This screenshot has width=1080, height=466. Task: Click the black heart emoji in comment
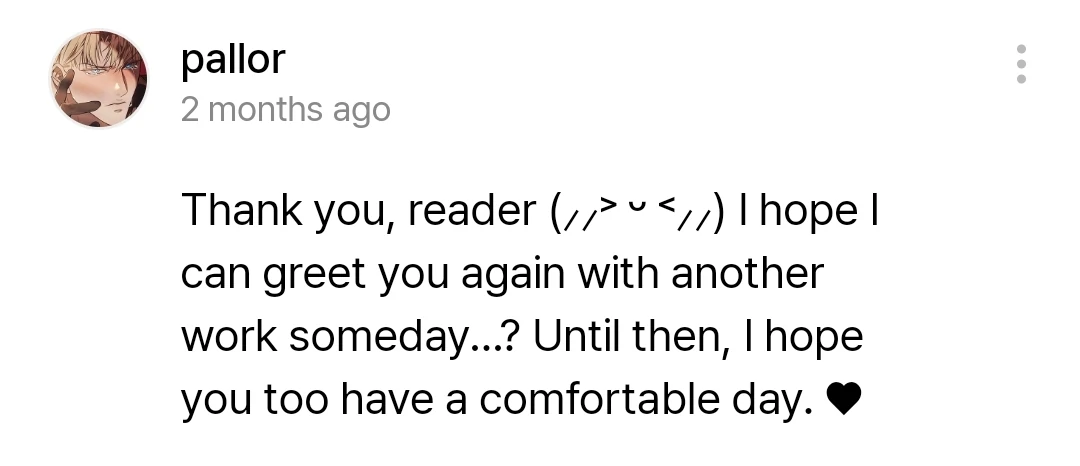coord(843,400)
